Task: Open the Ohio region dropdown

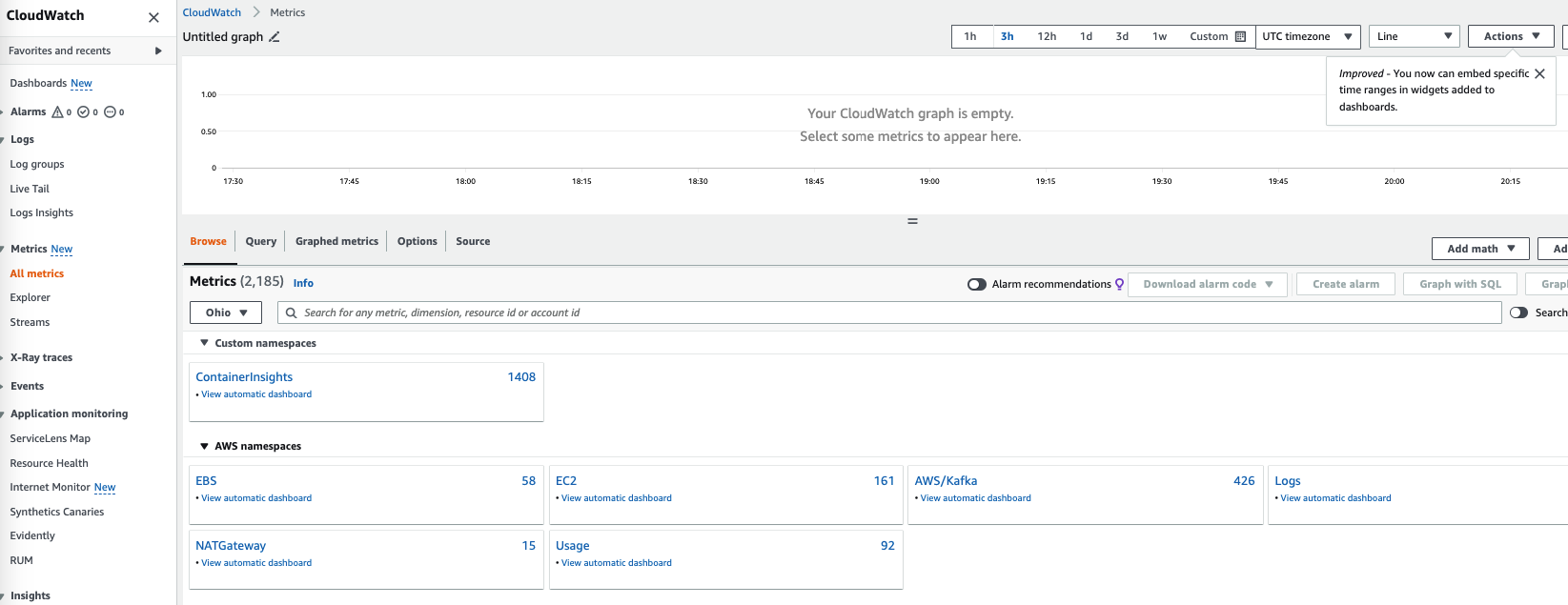Action: tap(227, 313)
